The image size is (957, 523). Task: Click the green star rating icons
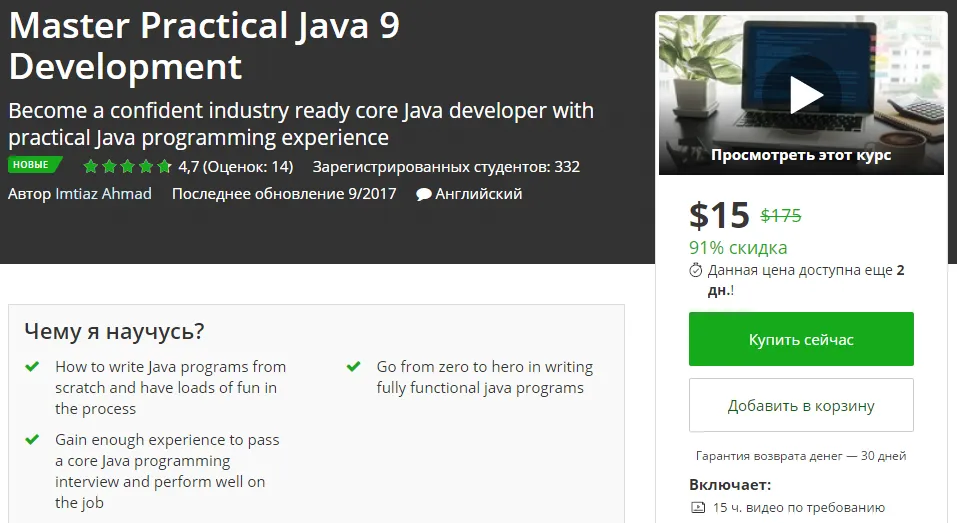[127, 167]
